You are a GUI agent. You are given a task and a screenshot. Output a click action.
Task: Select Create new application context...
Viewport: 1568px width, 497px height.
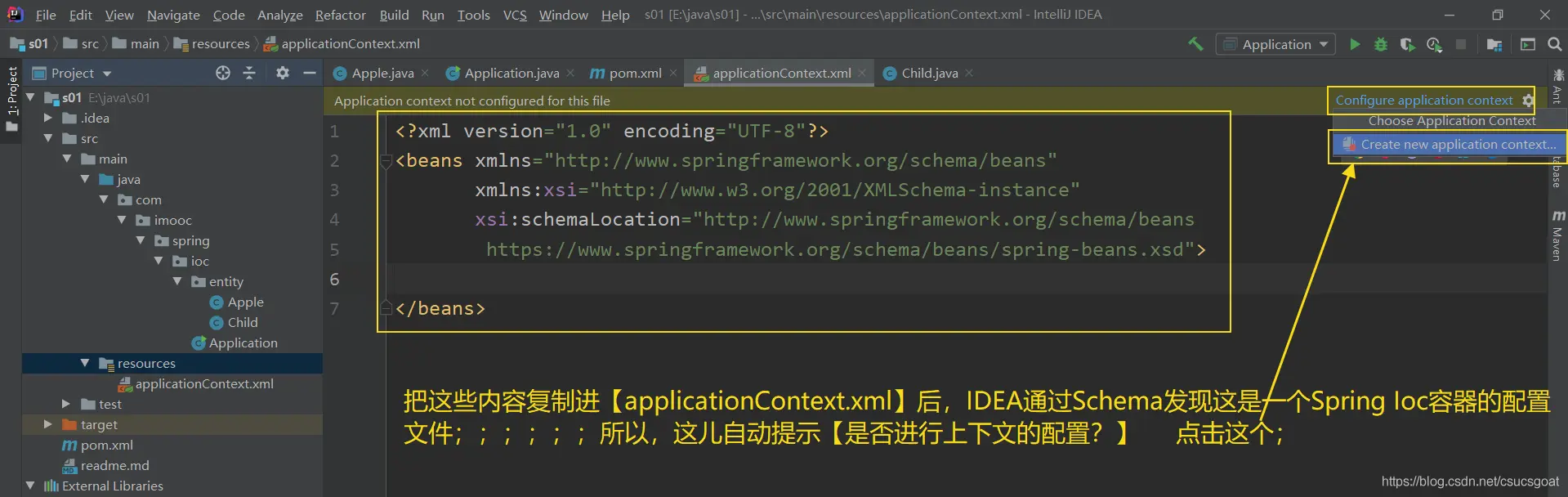1450,144
